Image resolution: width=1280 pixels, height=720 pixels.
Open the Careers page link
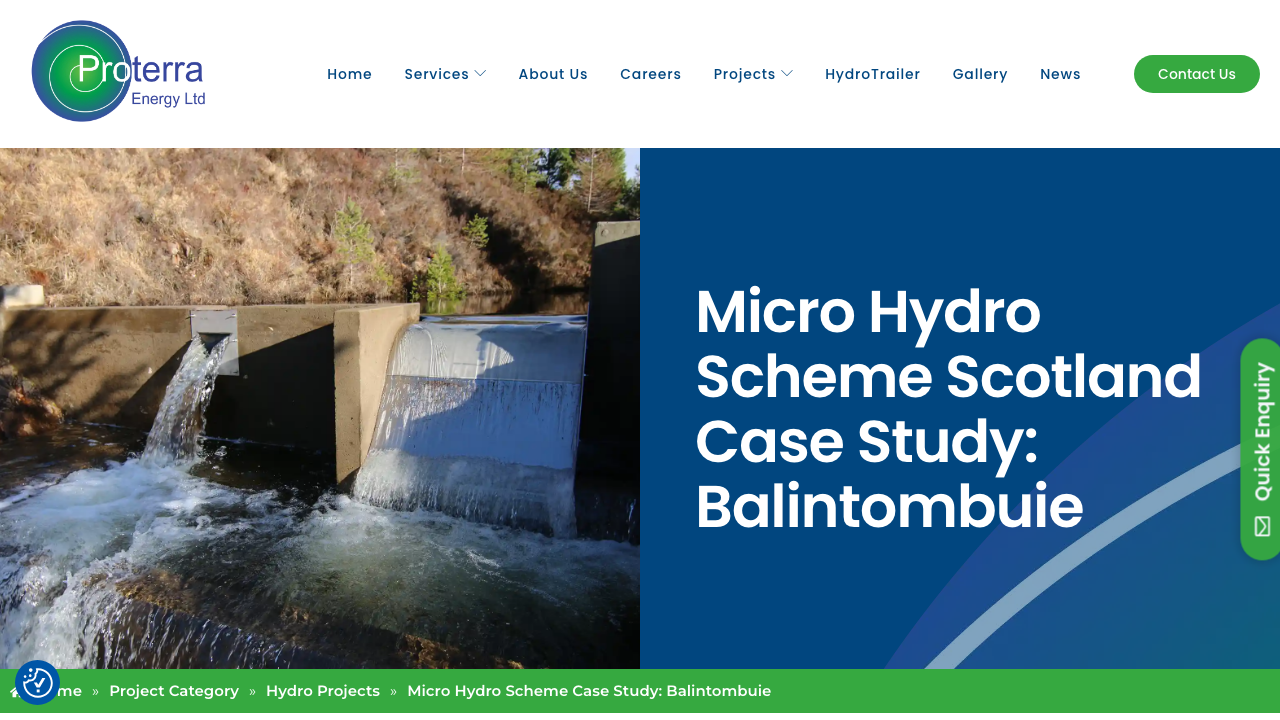tap(651, 72)
